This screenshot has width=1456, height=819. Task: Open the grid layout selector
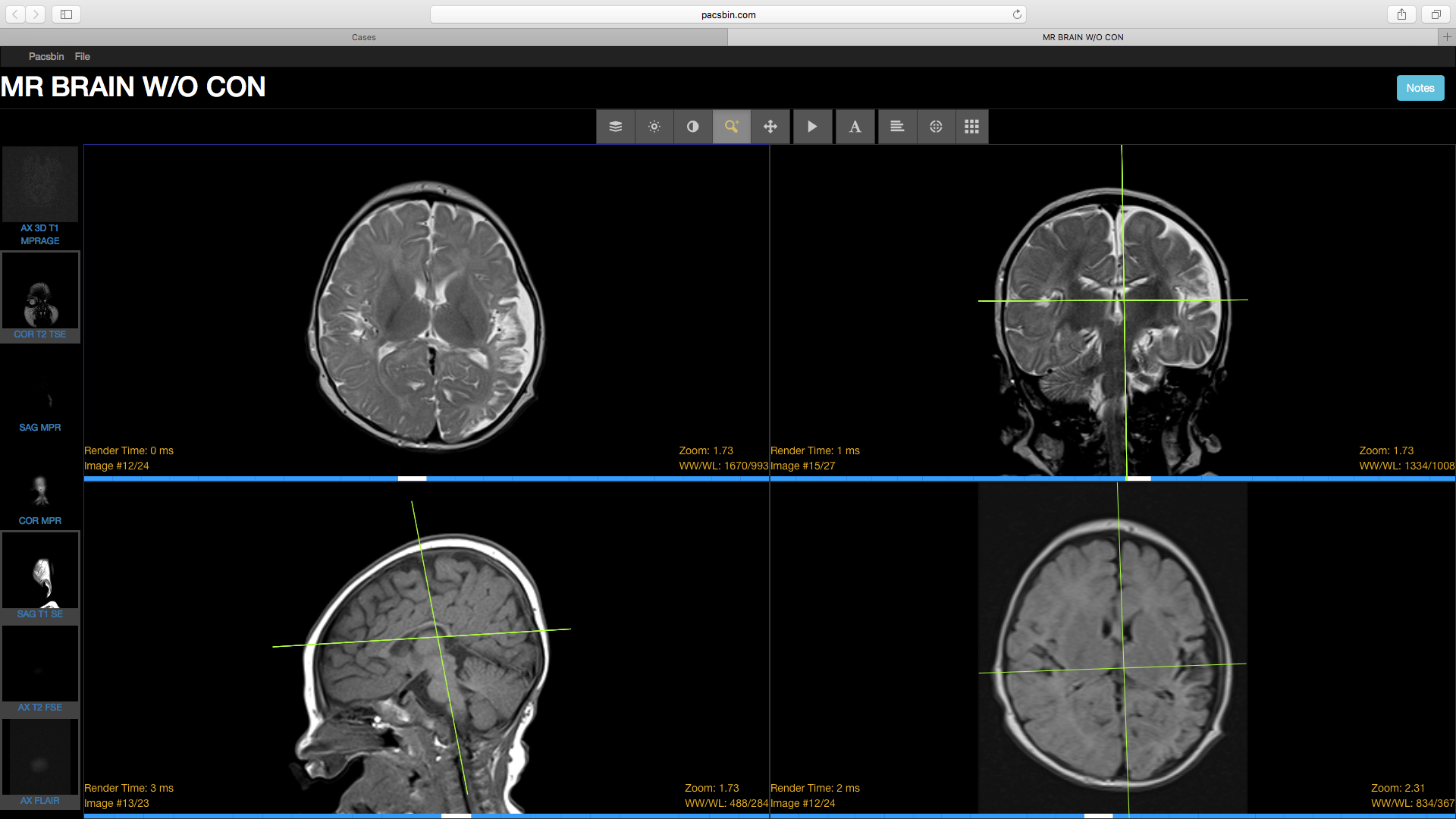(971, 127)
